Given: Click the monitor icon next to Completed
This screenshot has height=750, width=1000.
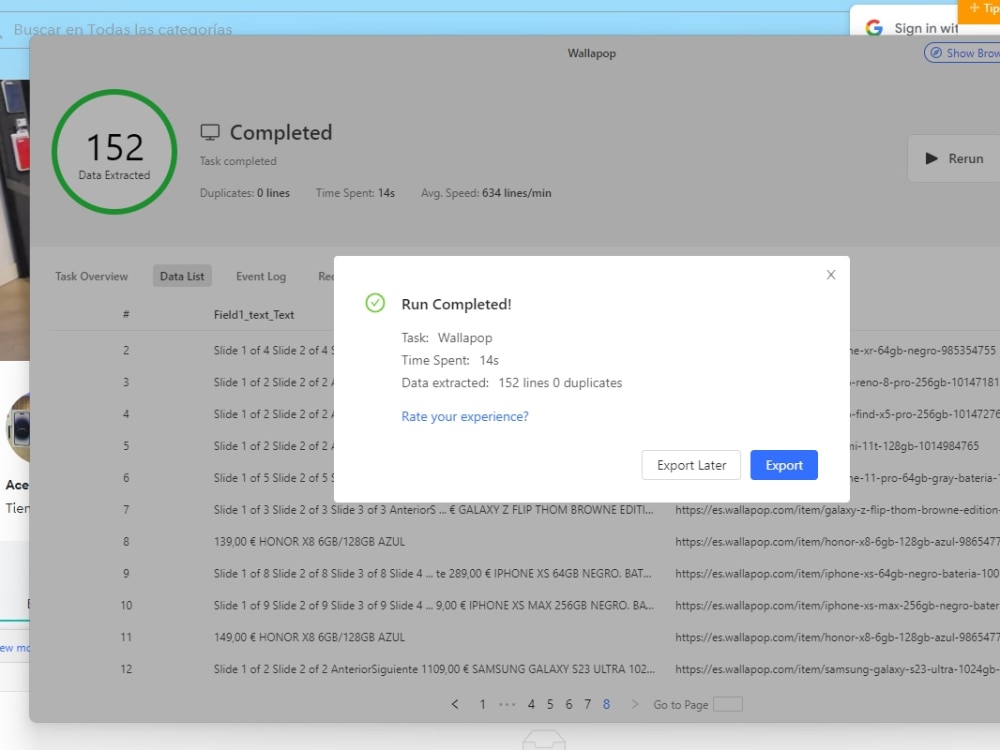Looking at the screenshot, I should tap(210, 132).
